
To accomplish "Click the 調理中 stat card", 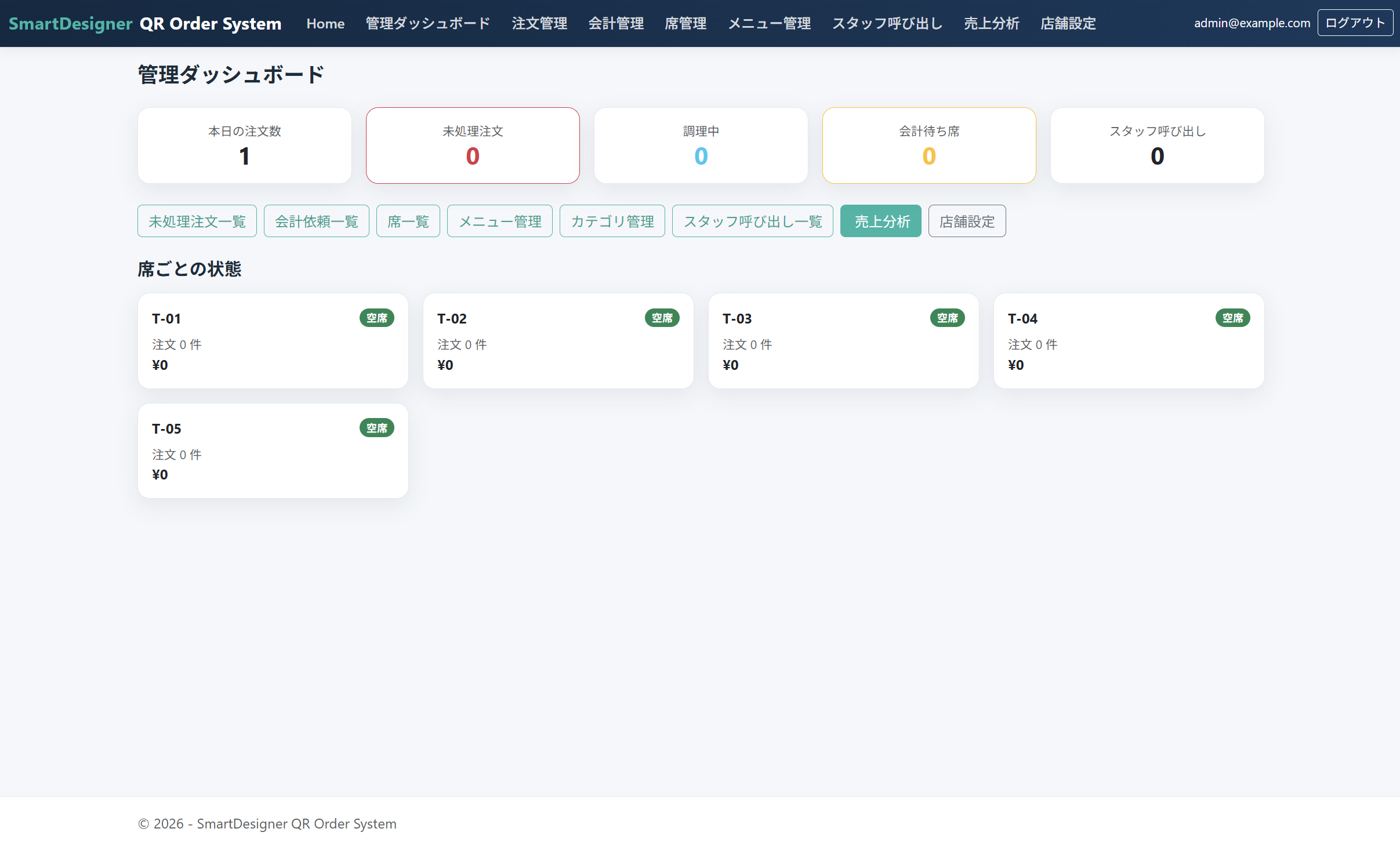I will pyautogui.click(x=701, y=146).
